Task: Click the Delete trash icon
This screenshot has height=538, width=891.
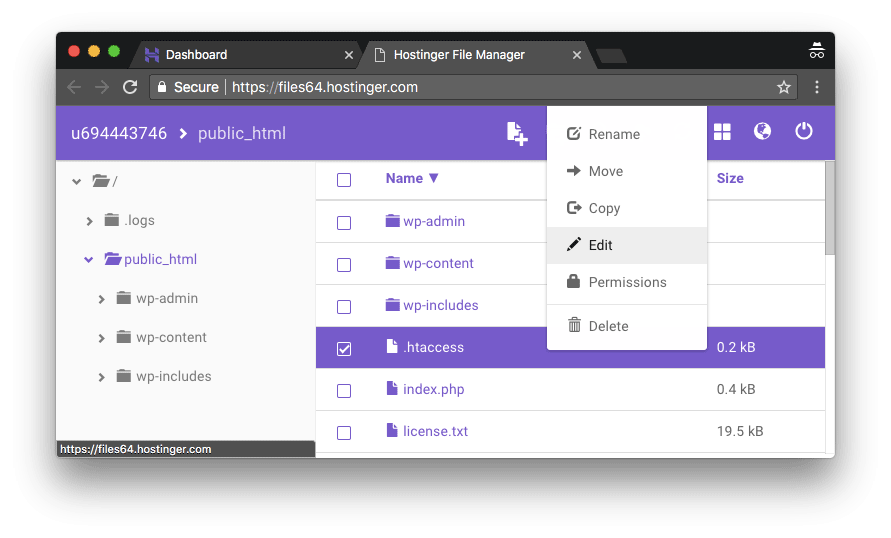Action: point(574,325)
